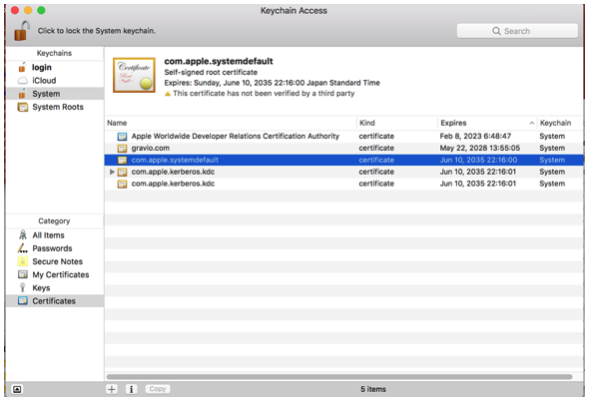Click the magnifying glass search icon
The height and width of the screenshot is (404, 590).
[496, 31]
